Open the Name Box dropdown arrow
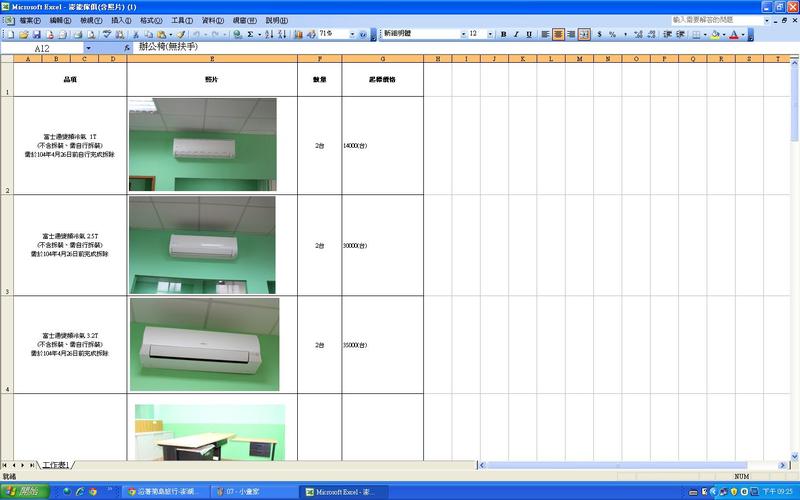The height and width of the screenshot is (500, 800). (x=88, y=48)
